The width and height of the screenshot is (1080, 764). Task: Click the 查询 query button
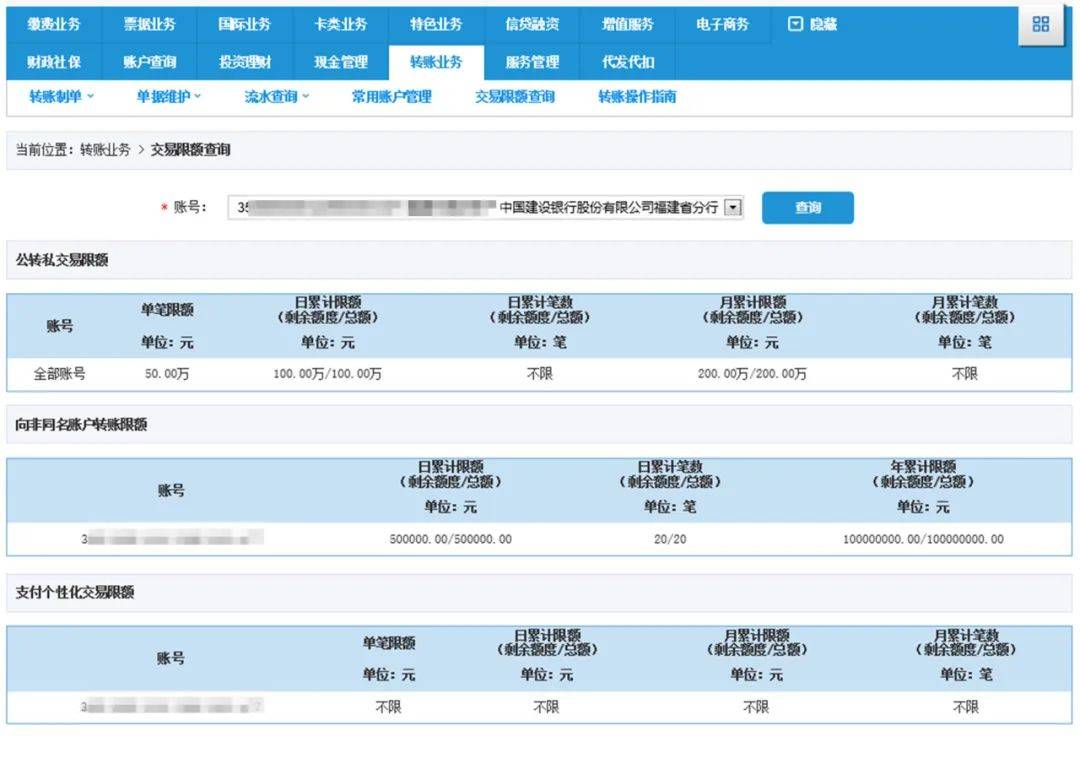click(x=808, y=207)
